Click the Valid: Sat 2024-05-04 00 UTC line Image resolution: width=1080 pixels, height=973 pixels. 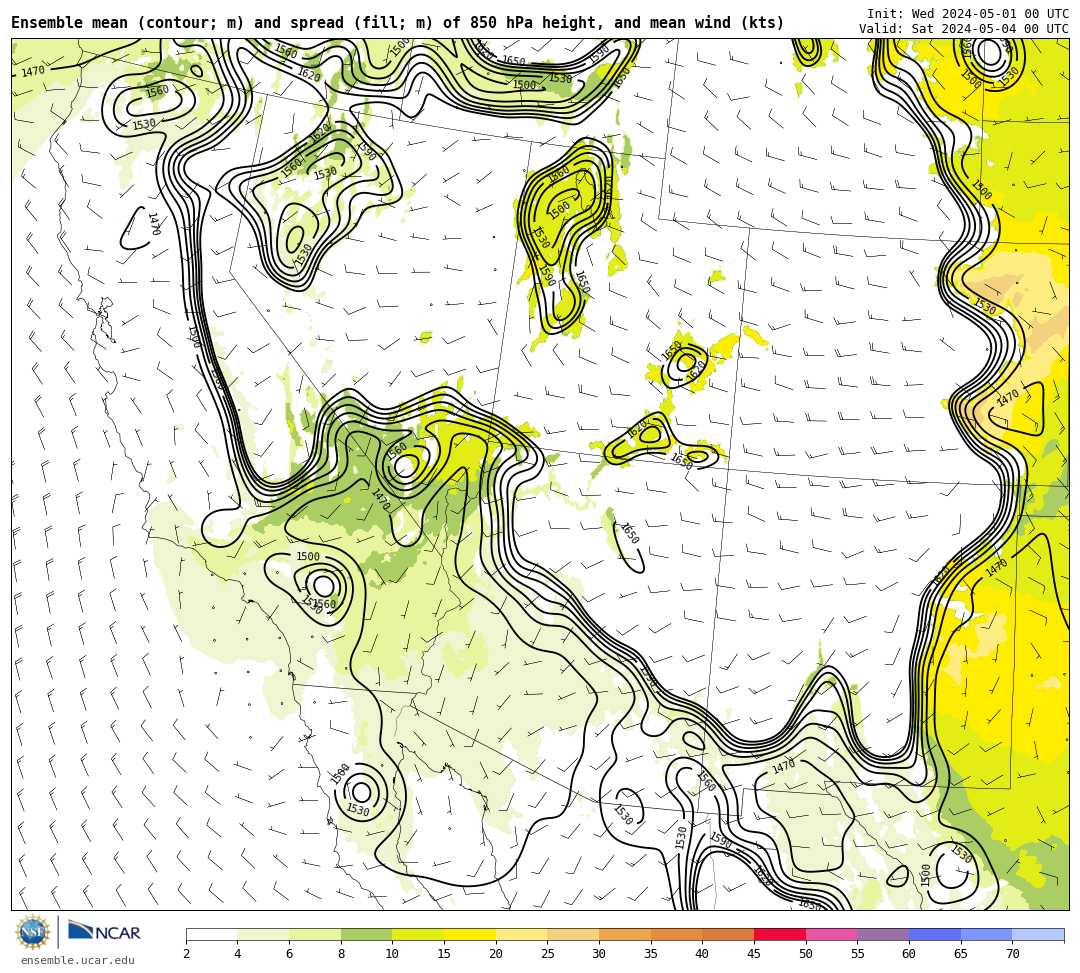point(964,29)
